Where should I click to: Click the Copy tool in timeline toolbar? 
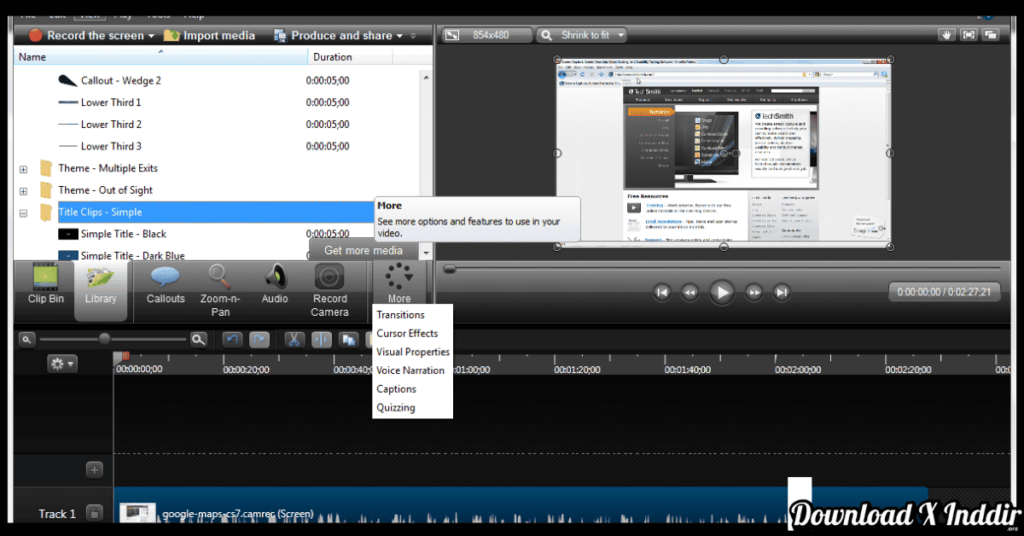(349, 339)
